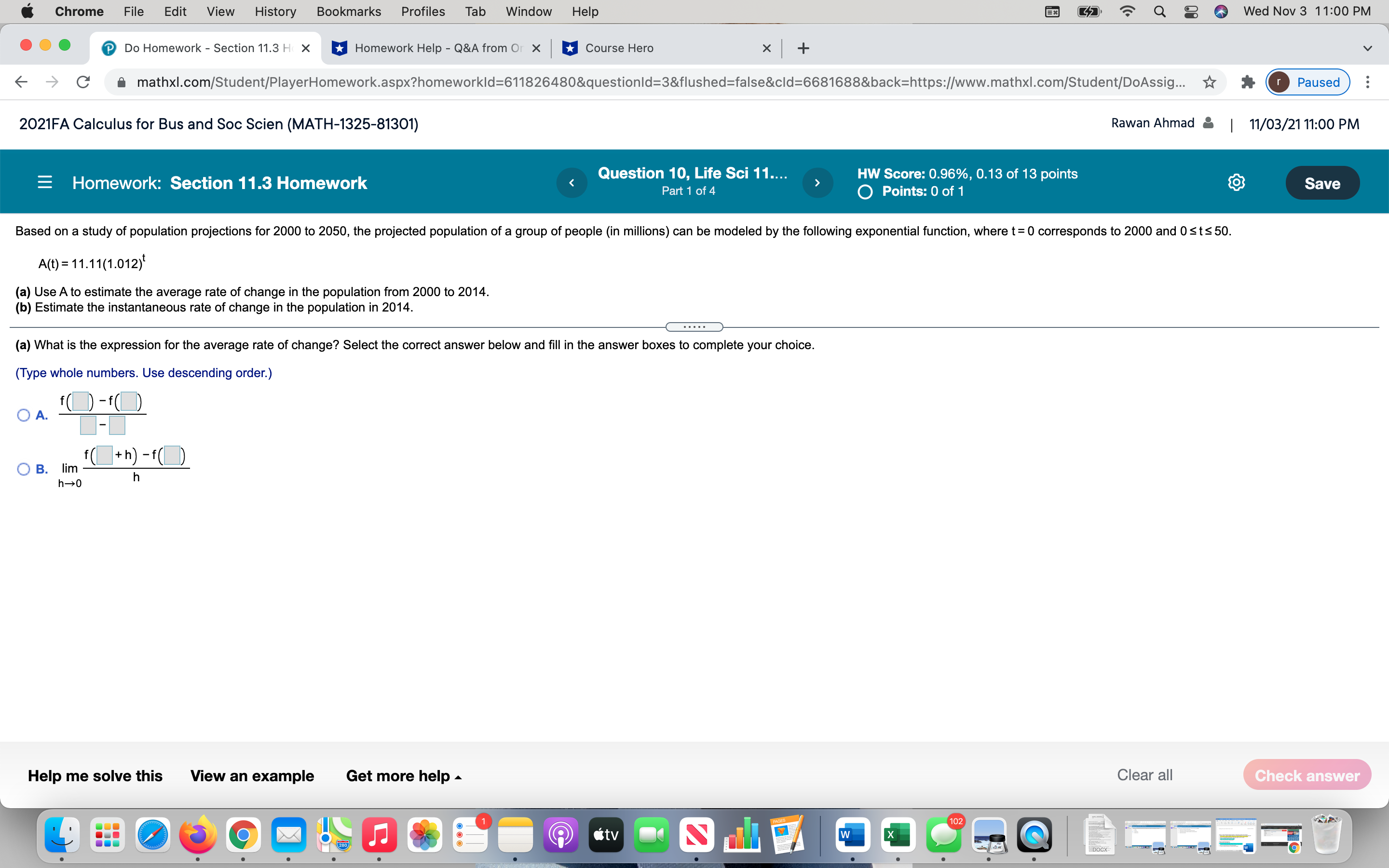1389x868 pixels.
Task: Switch to the Course Hero tab
Action: pos(619,48)
